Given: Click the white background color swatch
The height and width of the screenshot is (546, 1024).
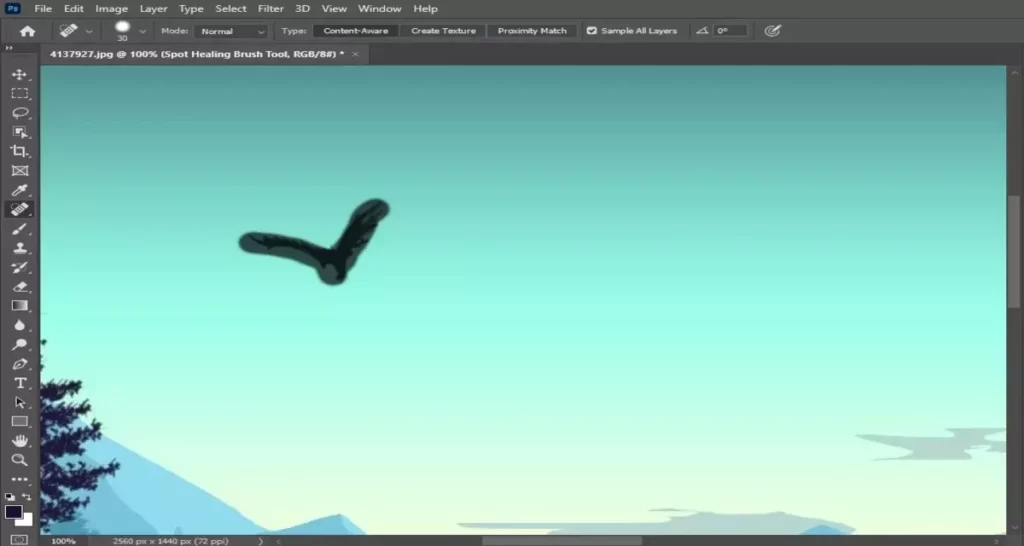Looking at the screenshot, I should pyautogui.click(x=26, y=521).
